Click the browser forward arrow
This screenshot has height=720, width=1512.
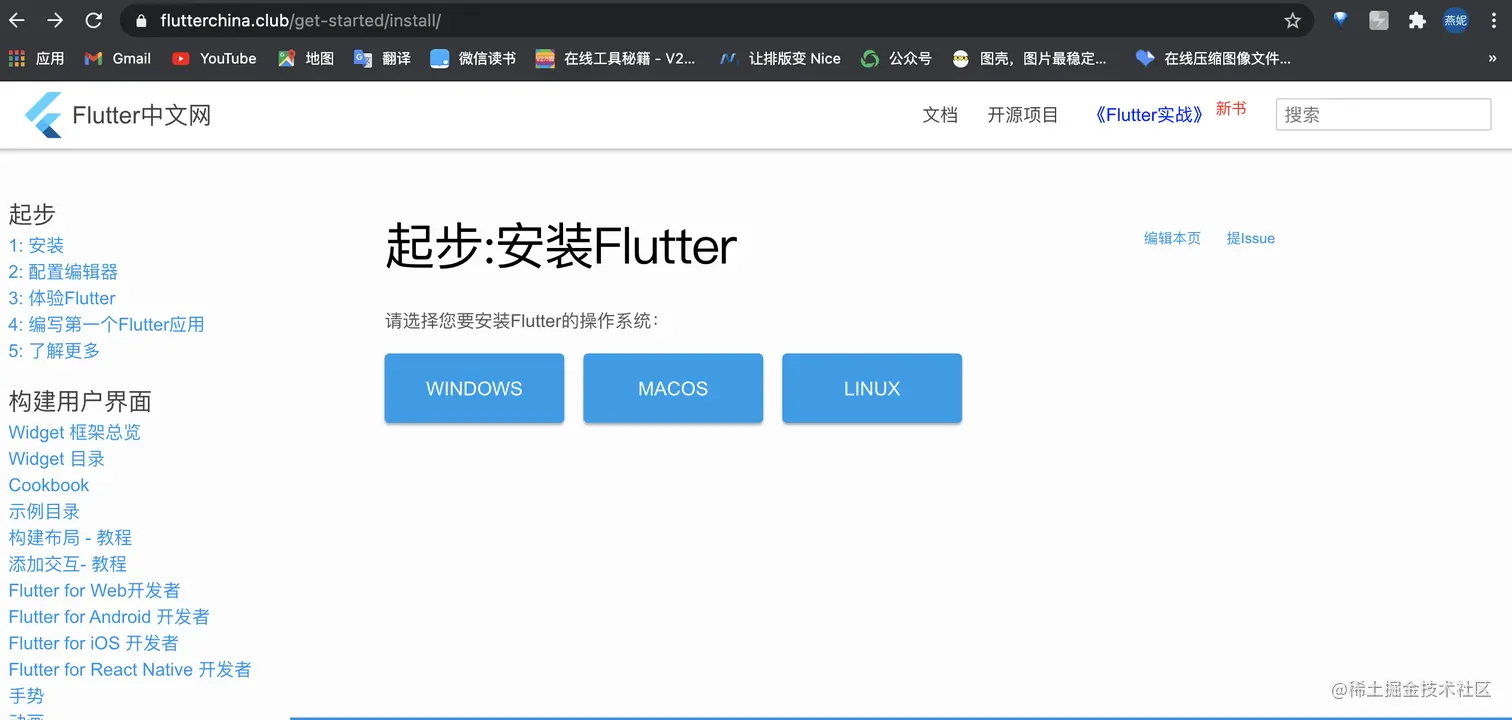[55, 20]
